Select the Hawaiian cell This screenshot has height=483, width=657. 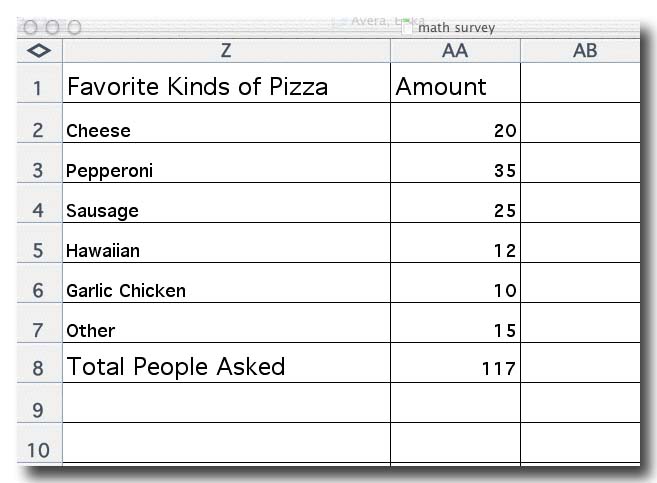coord(226,243)
